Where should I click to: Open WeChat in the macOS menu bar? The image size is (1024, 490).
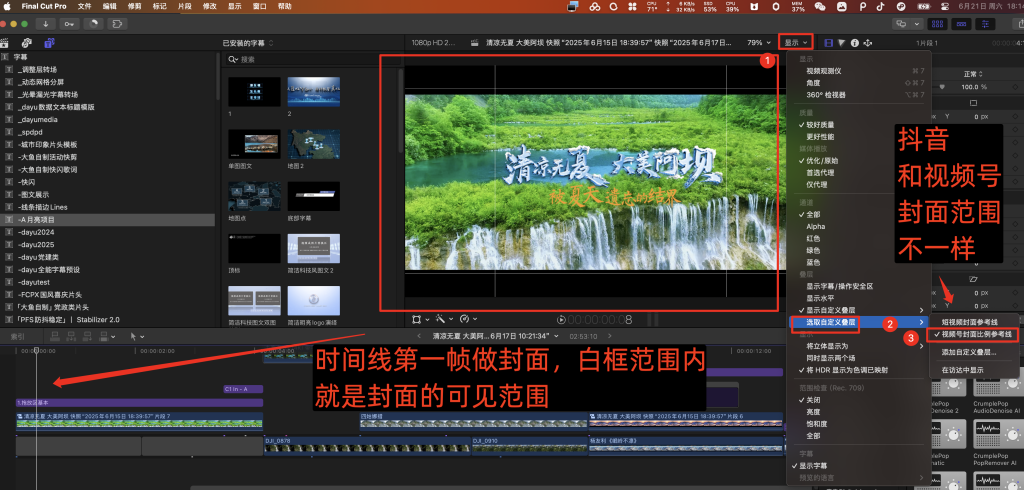[x=820, y=6]
